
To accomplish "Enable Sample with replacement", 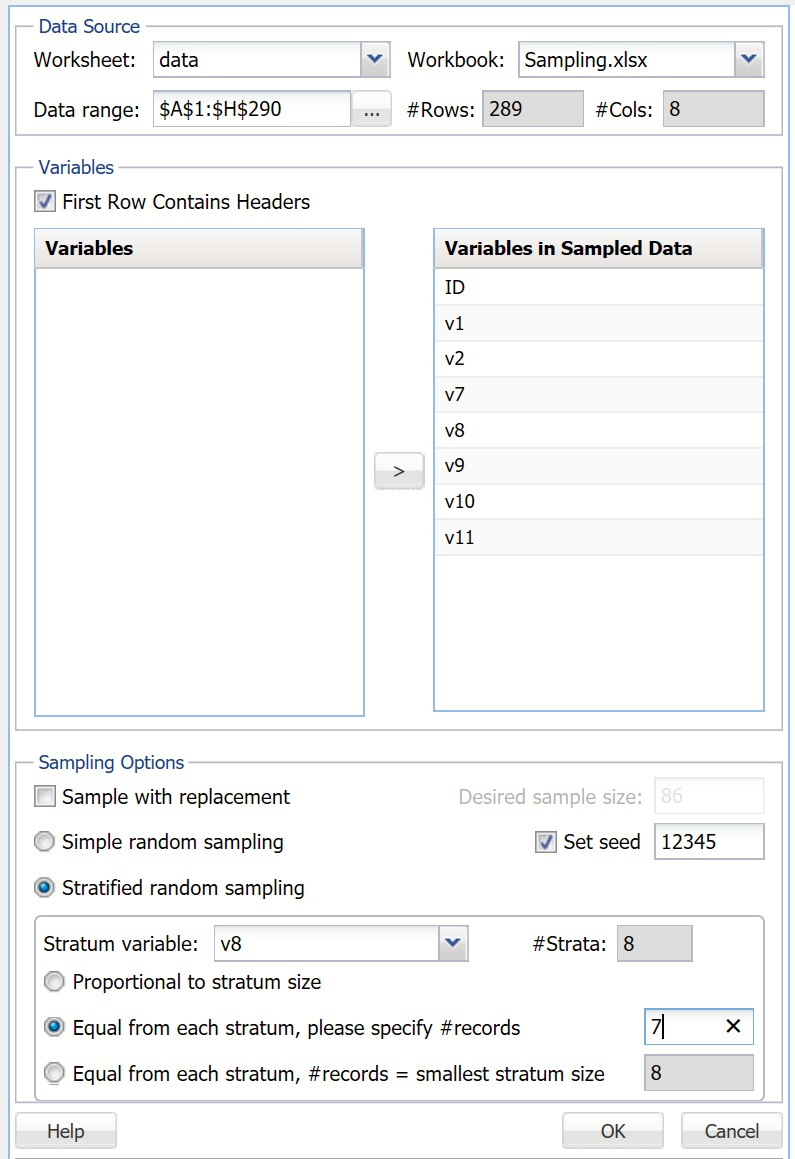I will coord(44,796).
